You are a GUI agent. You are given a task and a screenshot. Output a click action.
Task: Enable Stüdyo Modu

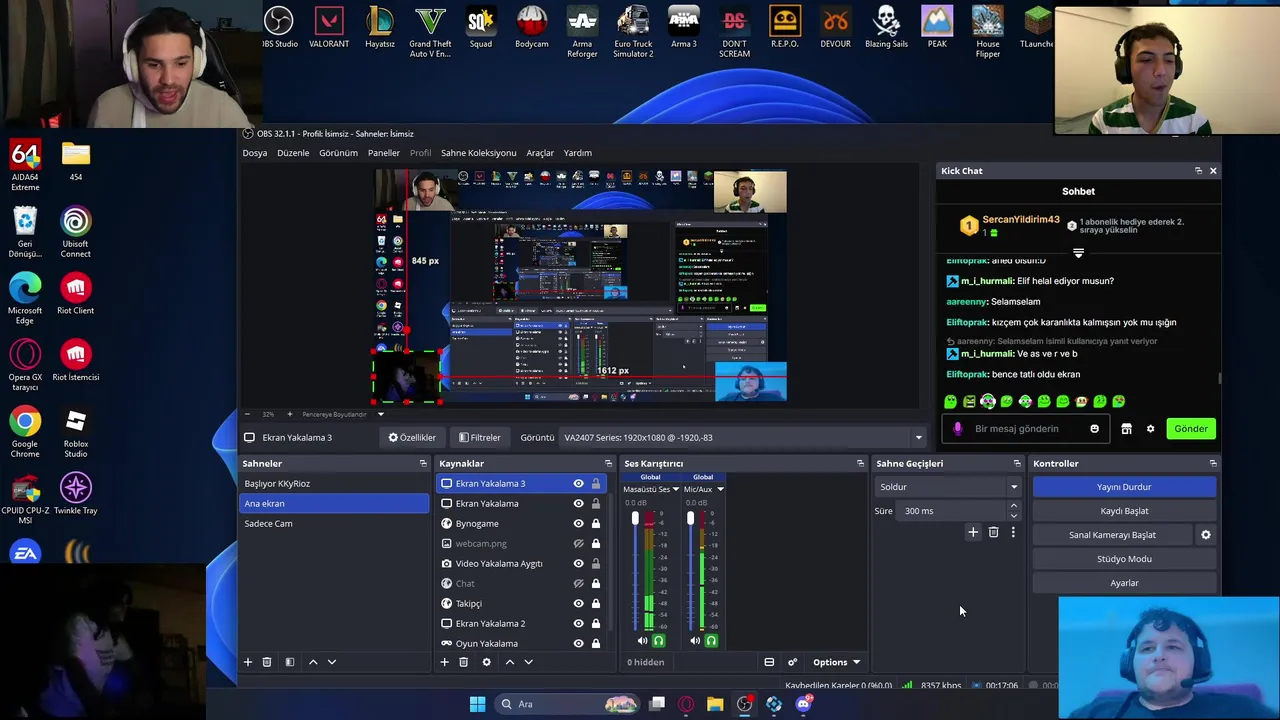[1124, 559]
